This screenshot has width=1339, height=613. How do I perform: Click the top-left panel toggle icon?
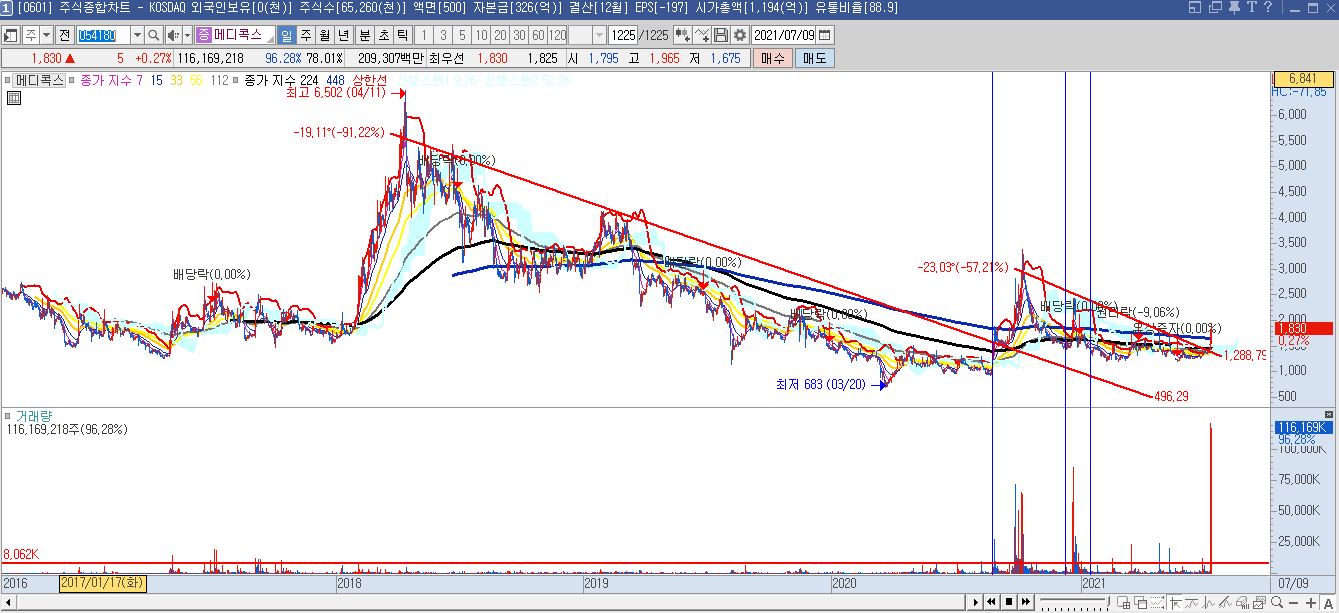pos(10,35)
